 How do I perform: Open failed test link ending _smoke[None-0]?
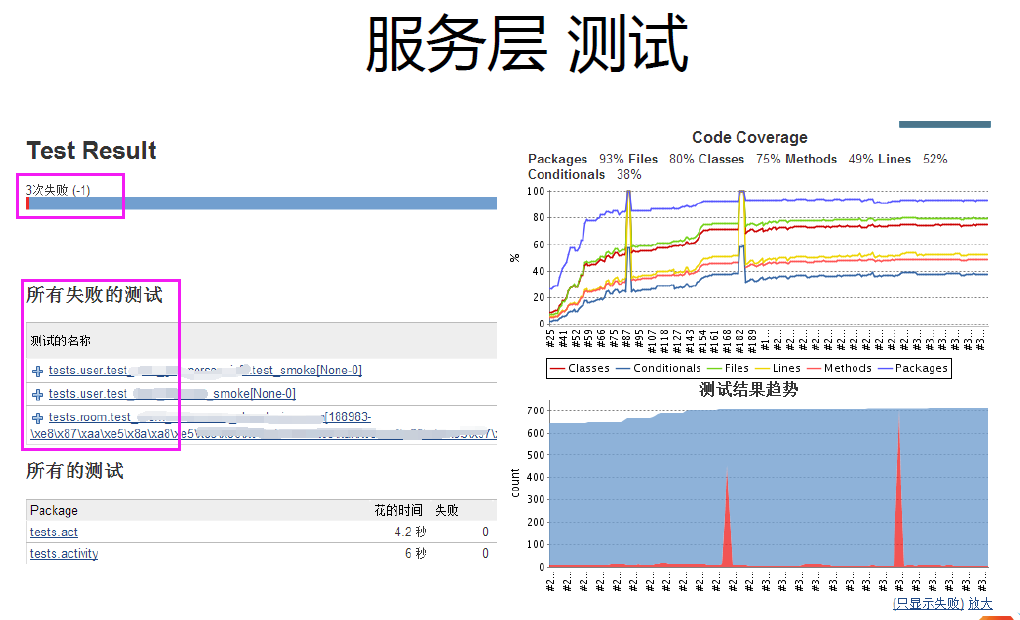pyautogui.click(x=172, y=394)
